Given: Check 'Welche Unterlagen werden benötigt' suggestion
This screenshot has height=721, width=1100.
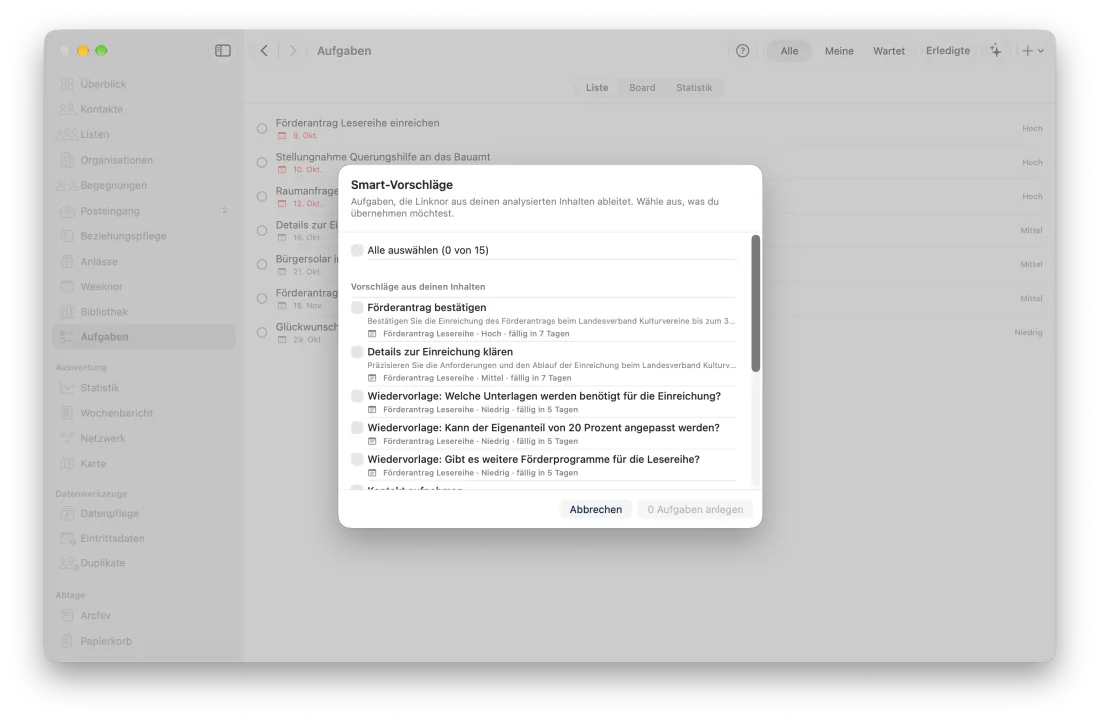Looking at the screenshot, I should [357, 396].
